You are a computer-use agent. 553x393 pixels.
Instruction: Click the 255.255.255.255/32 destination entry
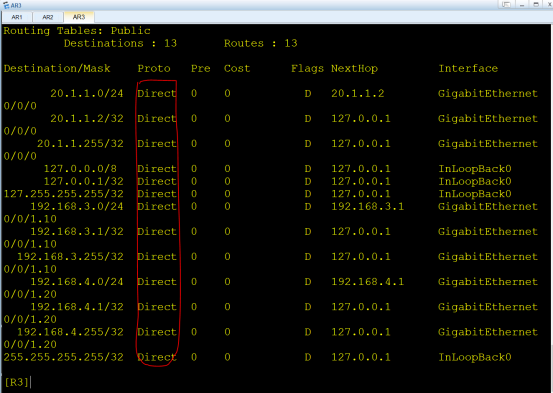(63, 357)
